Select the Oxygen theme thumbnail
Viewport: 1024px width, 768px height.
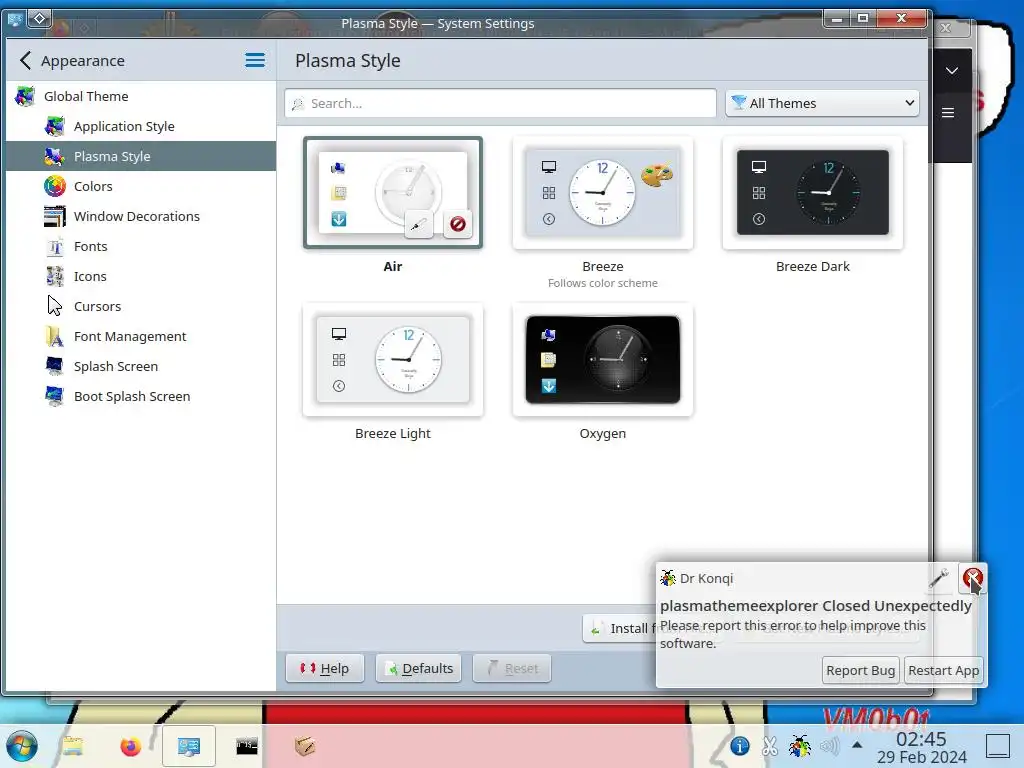603,360
